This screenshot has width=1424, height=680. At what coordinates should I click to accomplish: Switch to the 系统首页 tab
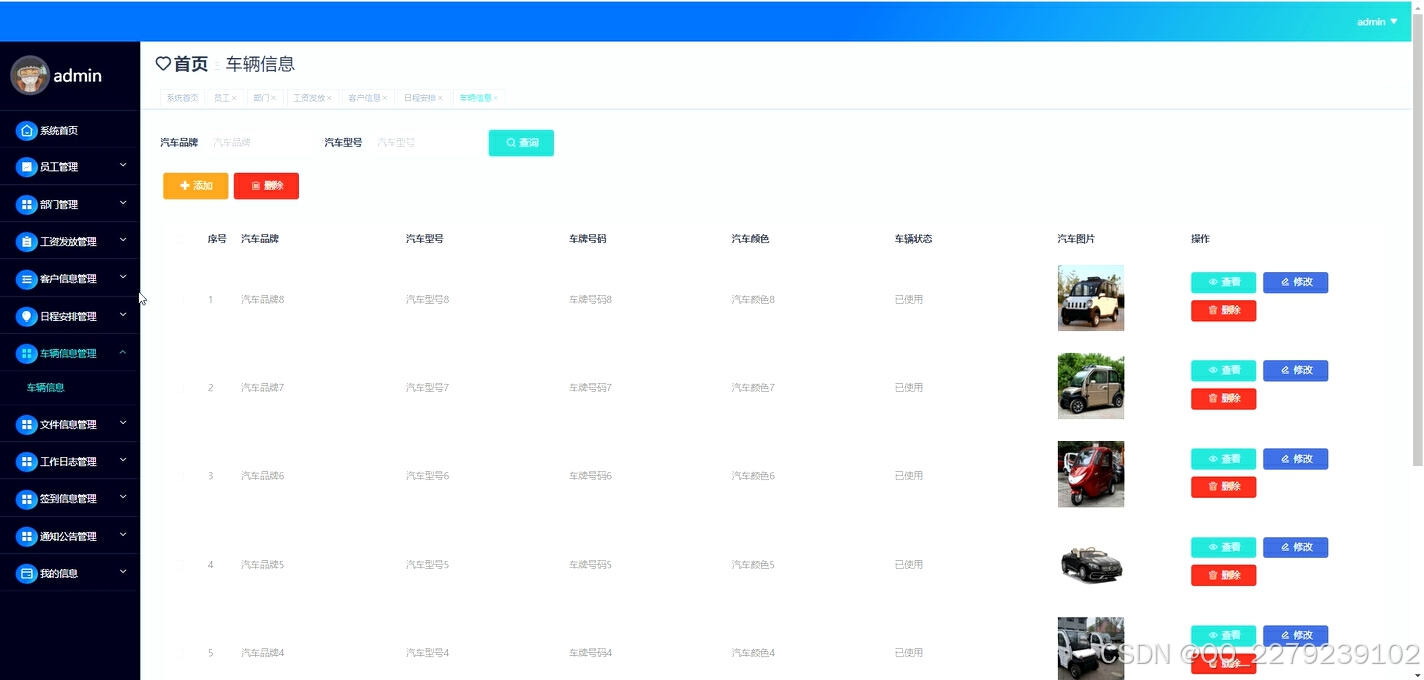(x=181, y=97)
